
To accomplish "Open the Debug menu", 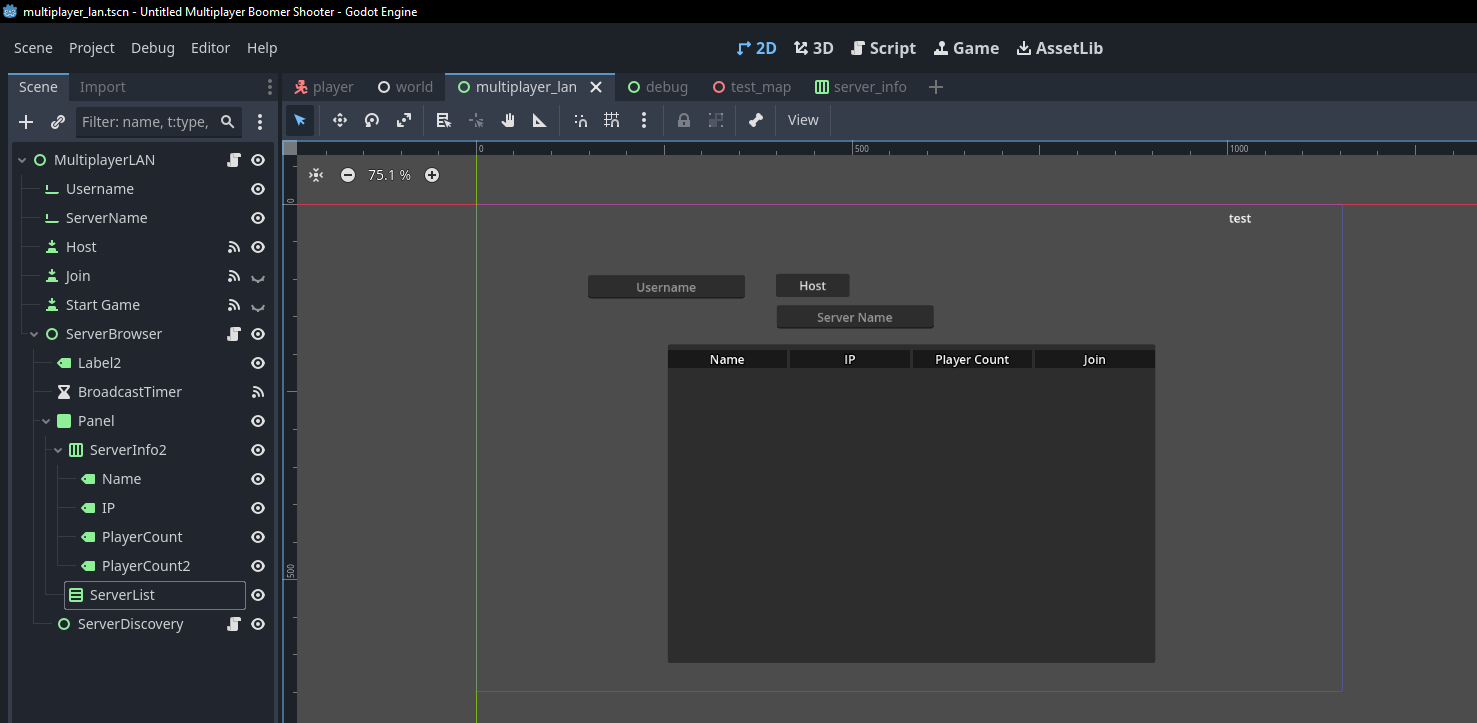I will [152, 48].
